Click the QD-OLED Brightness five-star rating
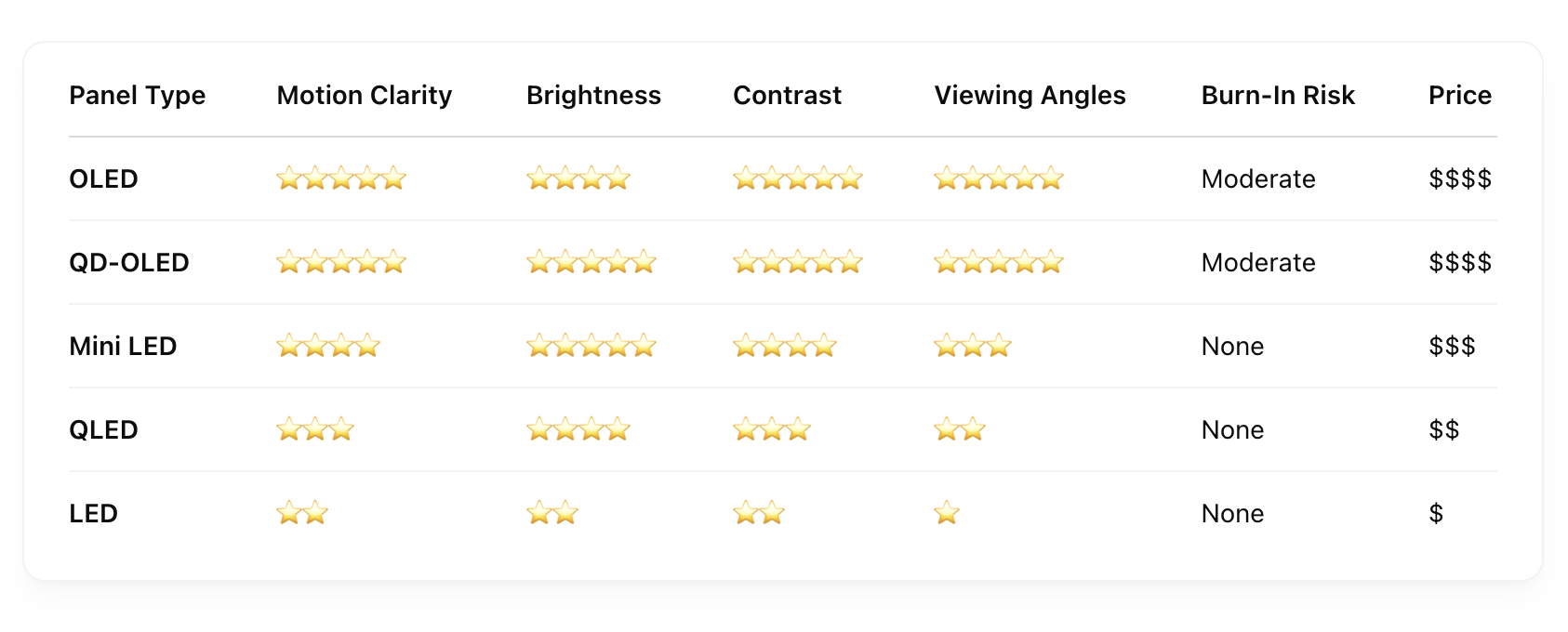This screenshot has width=1568, height=632. (591, 262)
